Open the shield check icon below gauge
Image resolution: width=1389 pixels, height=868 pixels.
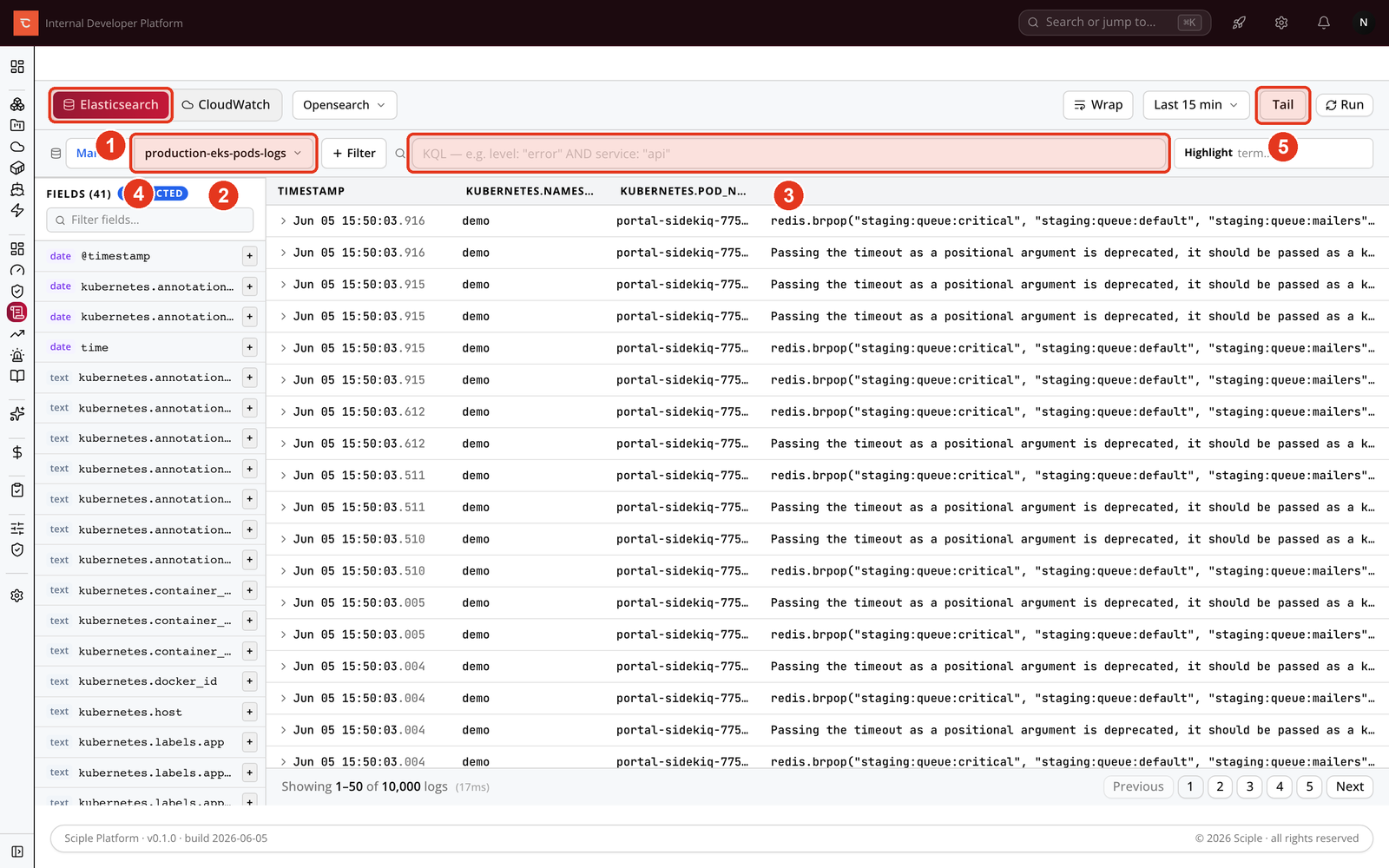[16, 291]
